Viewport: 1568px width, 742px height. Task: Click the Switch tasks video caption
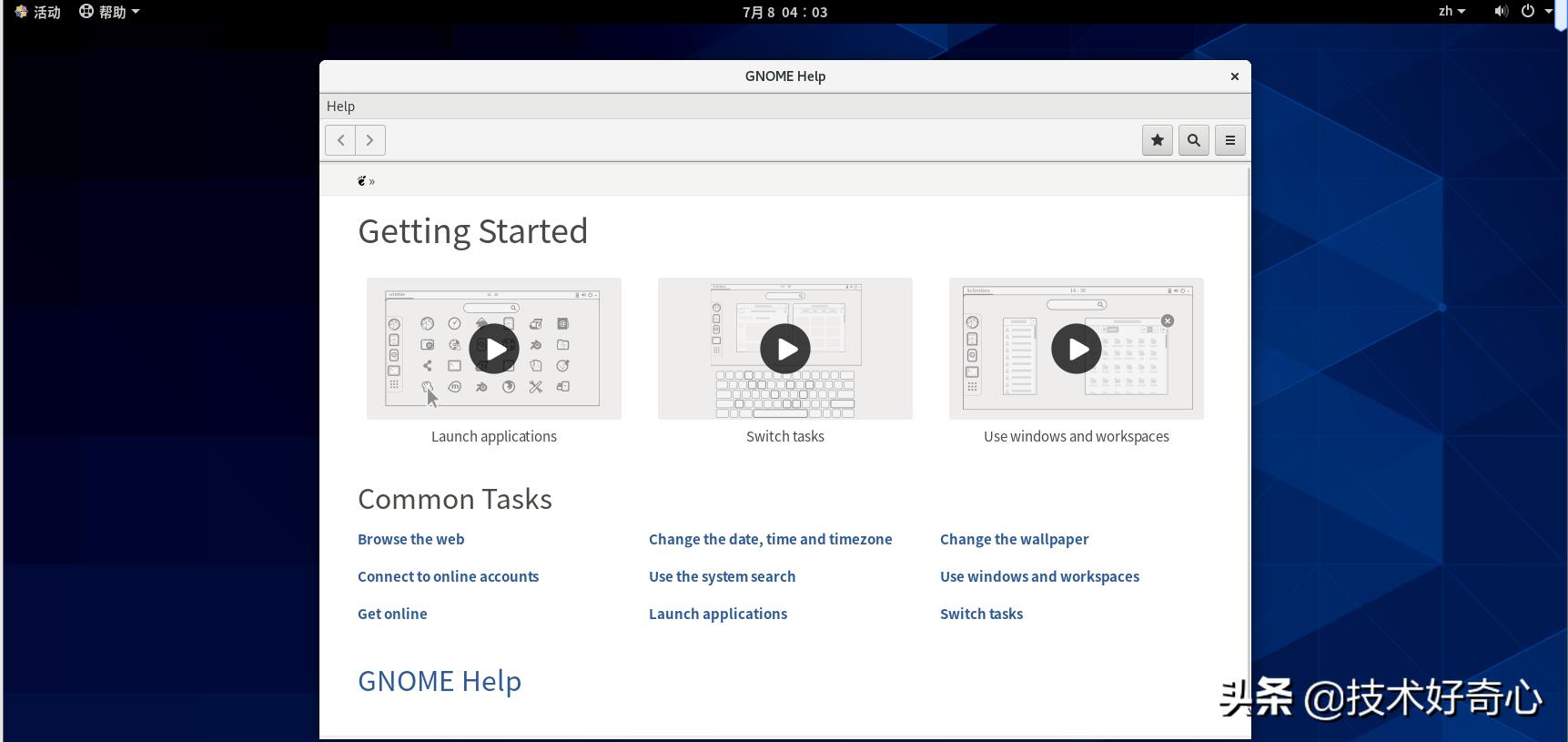[x=785, y=436]
